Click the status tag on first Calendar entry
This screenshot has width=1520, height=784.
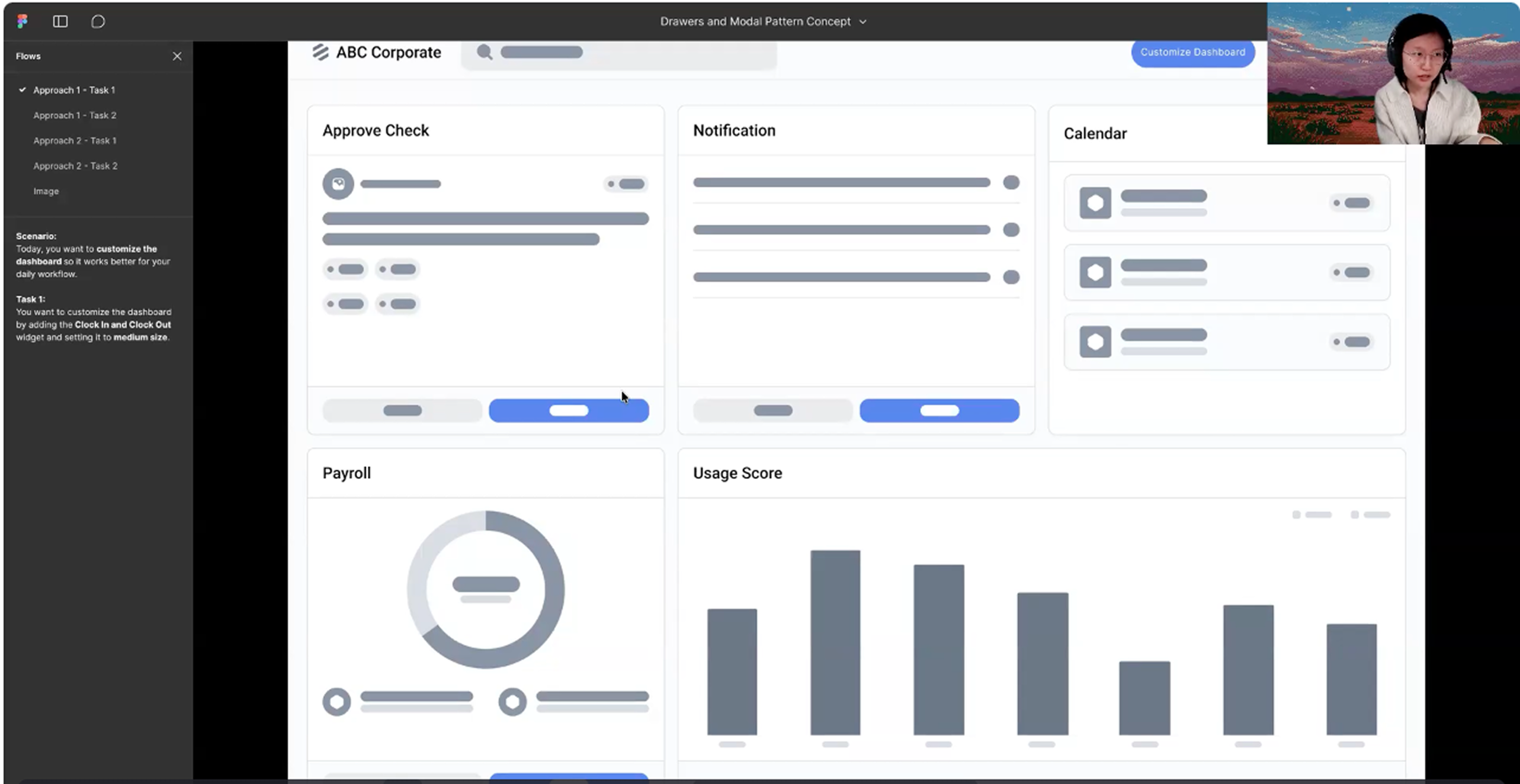1351,203
